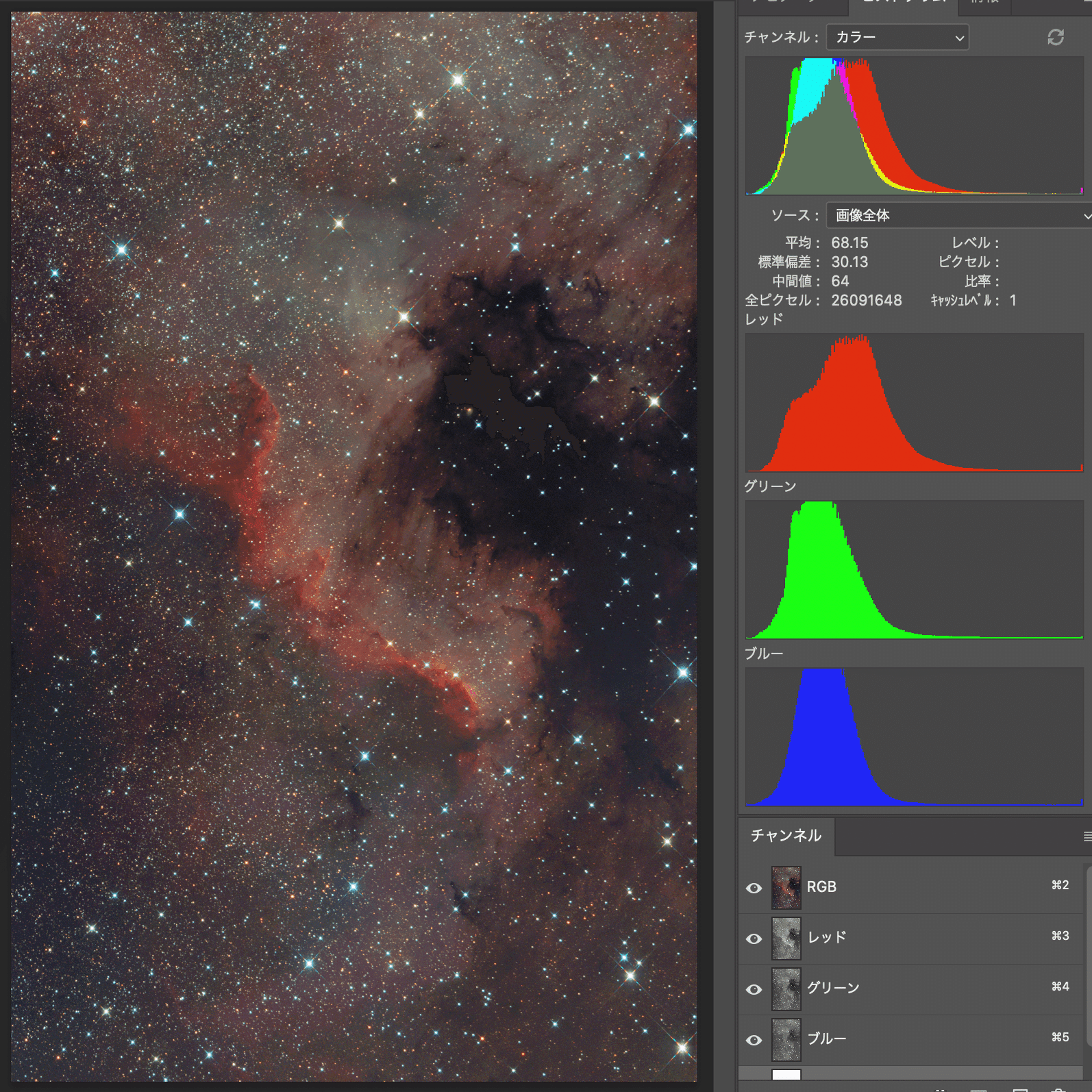
Task: Hide the グリーン channel using its eye
Action: coord(754,989)
